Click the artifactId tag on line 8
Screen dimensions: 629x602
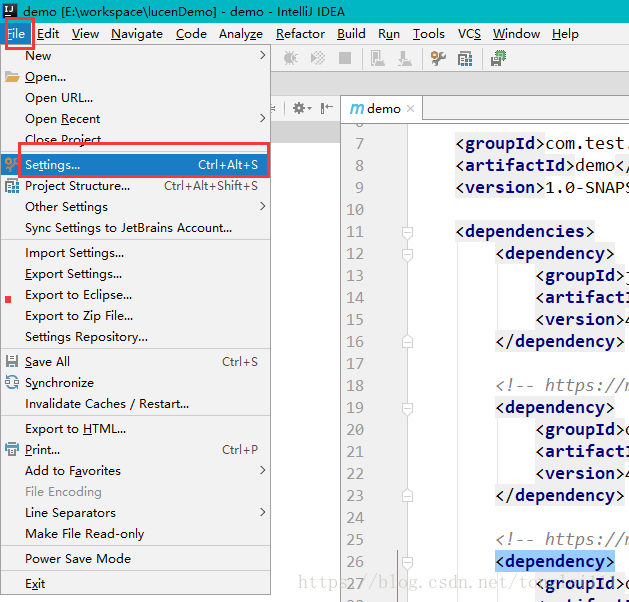pyautogui.click(x=515, y=166)
